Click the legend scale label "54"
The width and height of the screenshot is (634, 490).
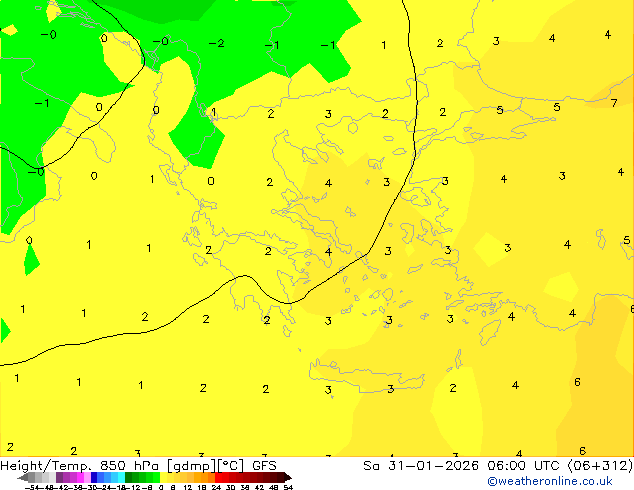[x=288, y=487]
